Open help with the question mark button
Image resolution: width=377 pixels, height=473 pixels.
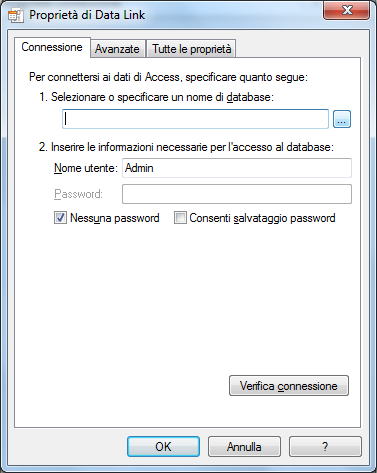(x=325, y=447)
